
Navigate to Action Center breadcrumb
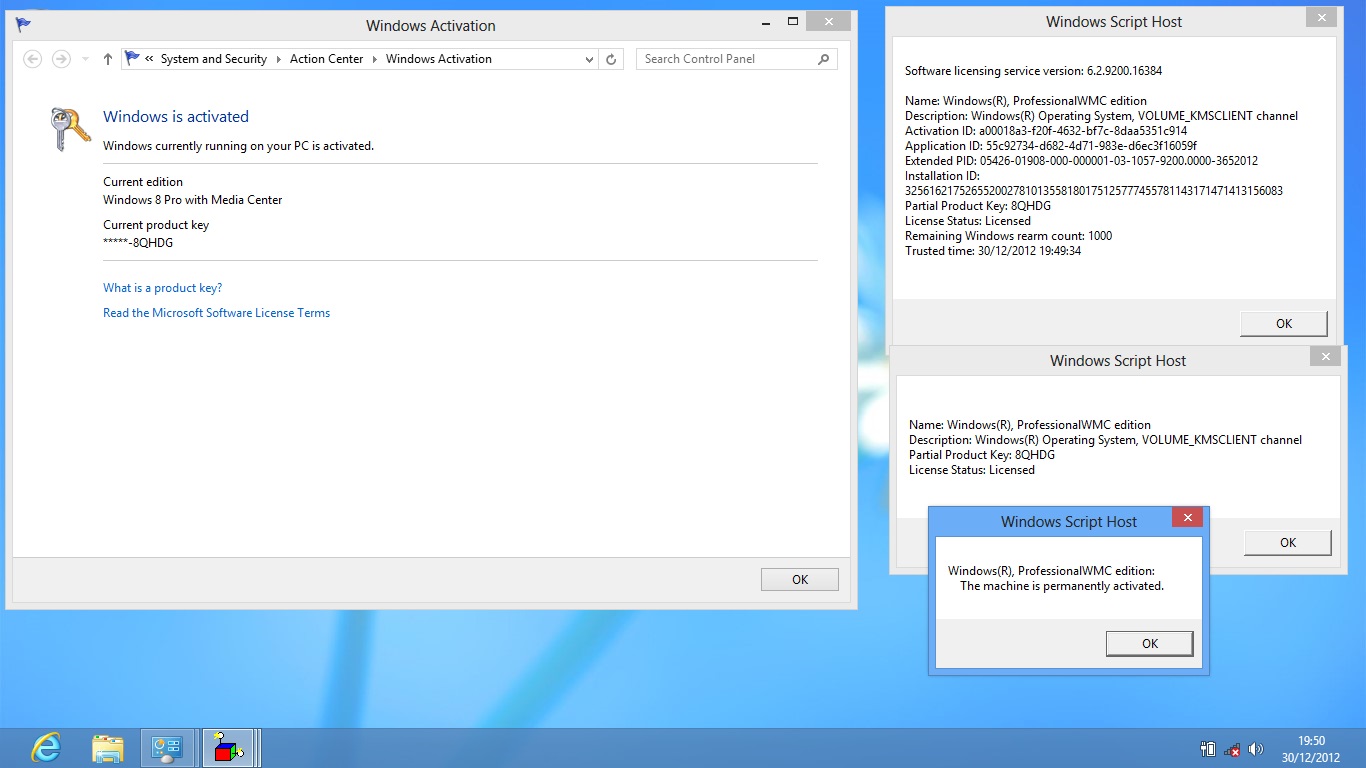327,59
